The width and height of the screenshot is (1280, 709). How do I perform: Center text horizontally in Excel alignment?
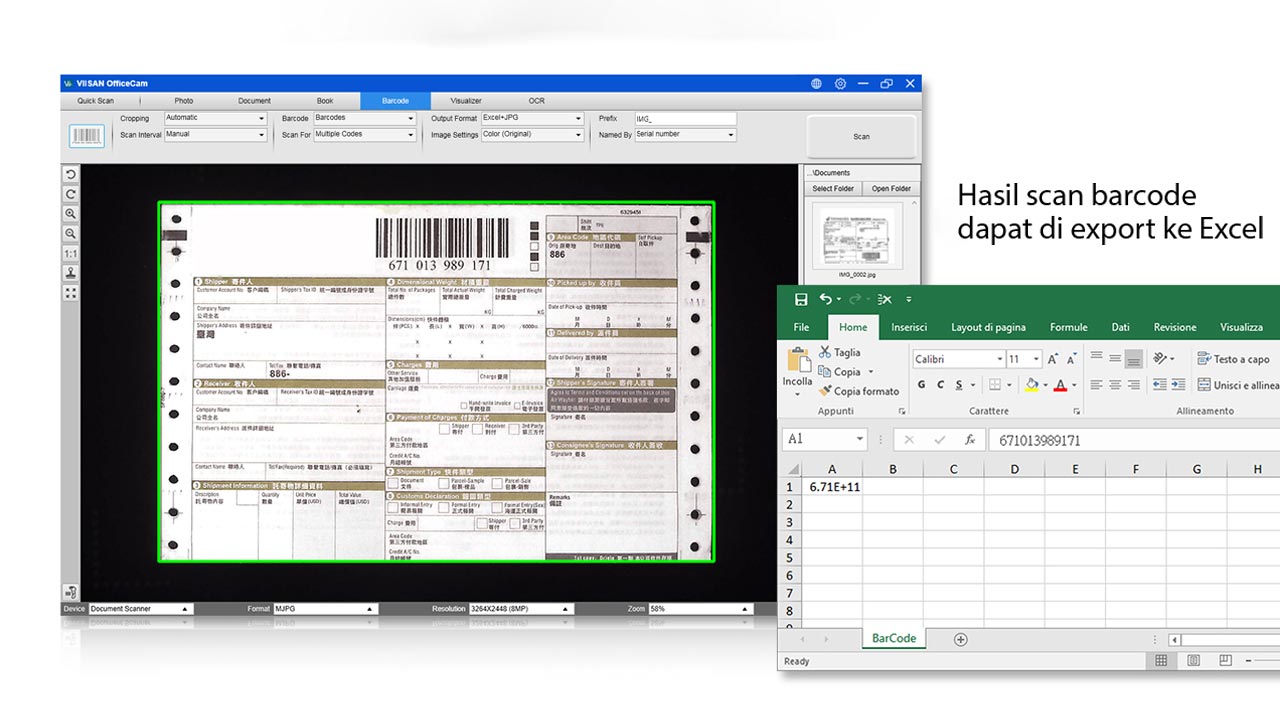(1115, 385)
